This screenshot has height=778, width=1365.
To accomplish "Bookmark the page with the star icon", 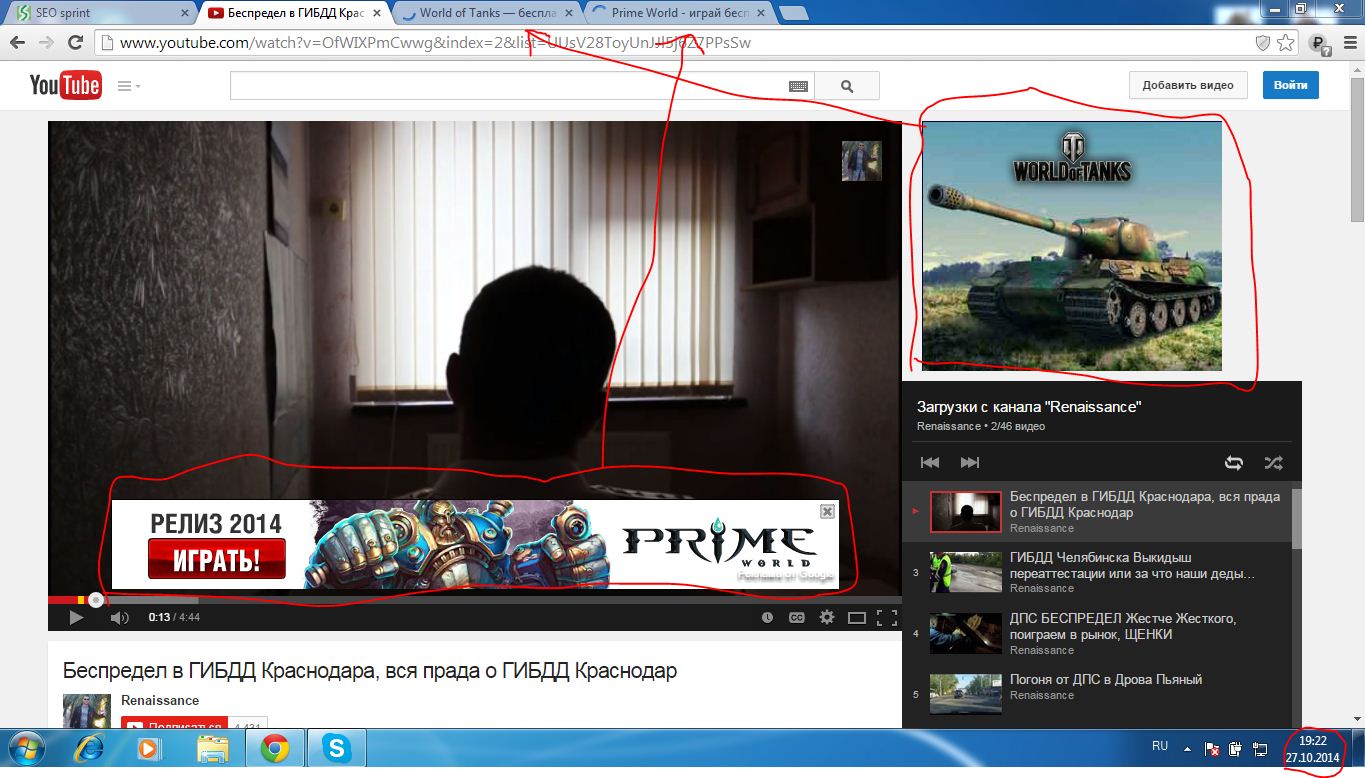I will (x=1286, y=43).
